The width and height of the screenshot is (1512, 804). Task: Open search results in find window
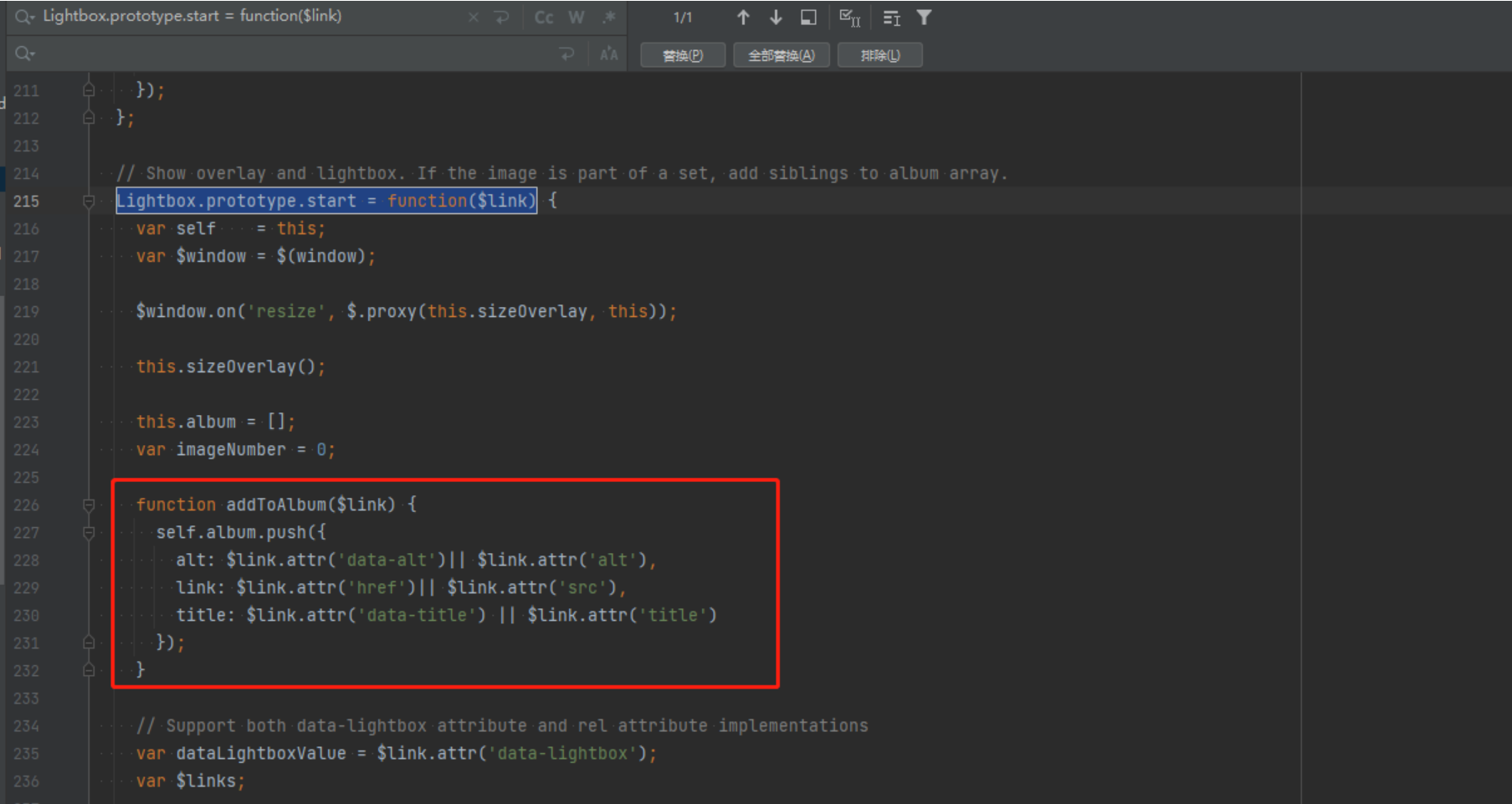tap(808, 18)
